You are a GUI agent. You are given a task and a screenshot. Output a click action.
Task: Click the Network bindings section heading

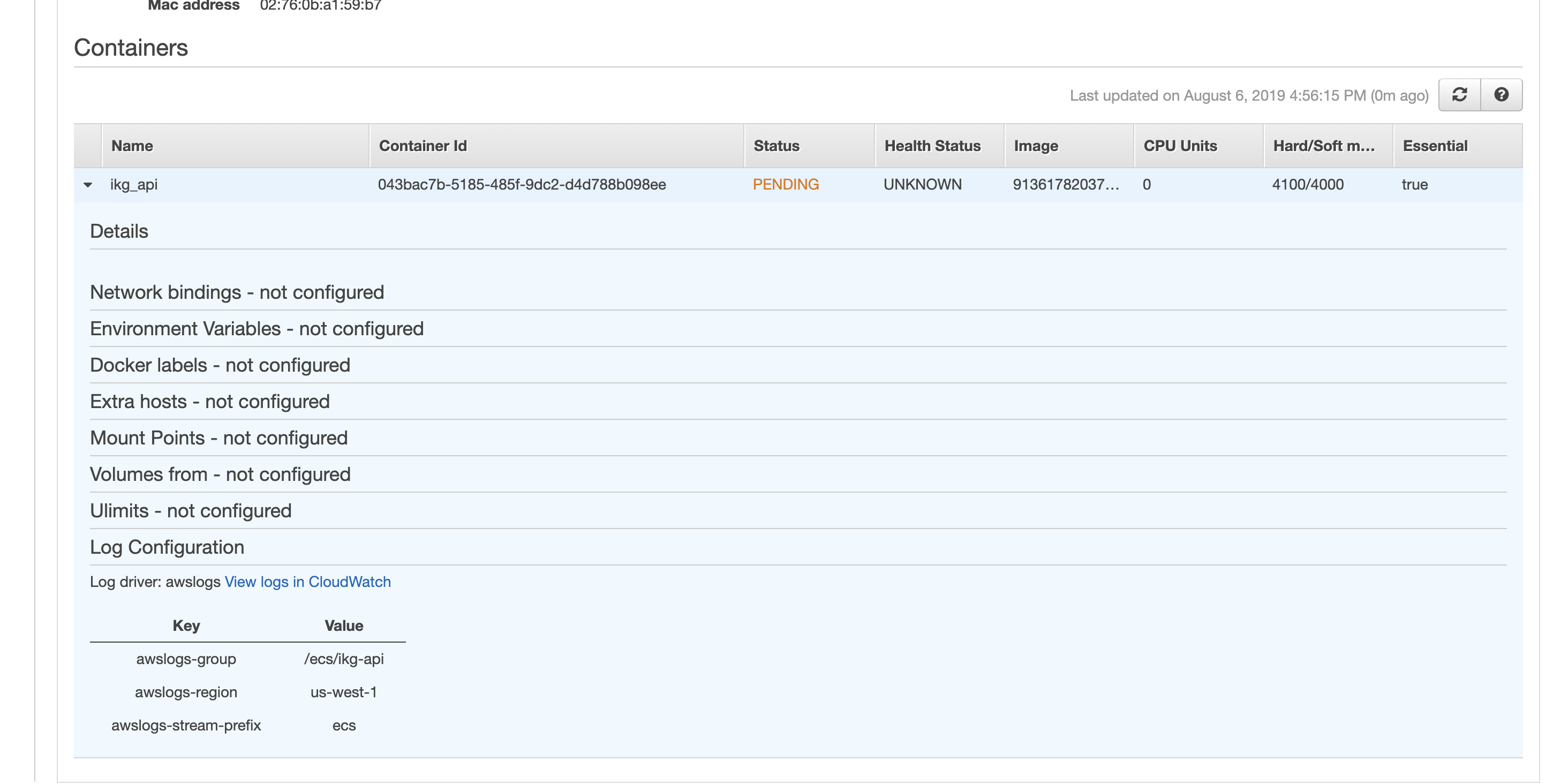pyautogui.click(x=237, y=292)
